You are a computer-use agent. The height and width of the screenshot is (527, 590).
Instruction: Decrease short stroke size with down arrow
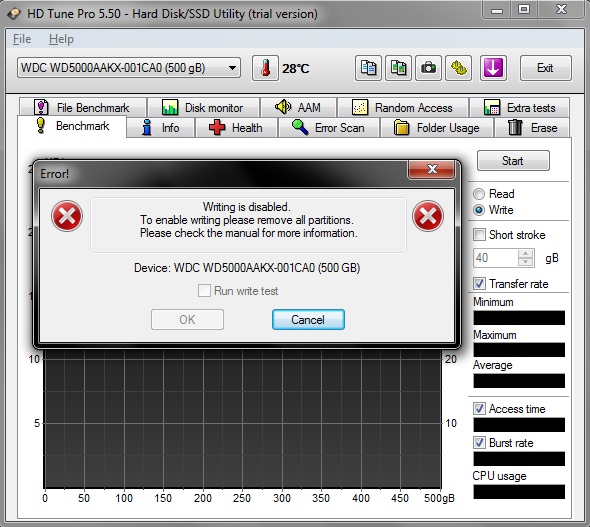click(x=526, y=262)
